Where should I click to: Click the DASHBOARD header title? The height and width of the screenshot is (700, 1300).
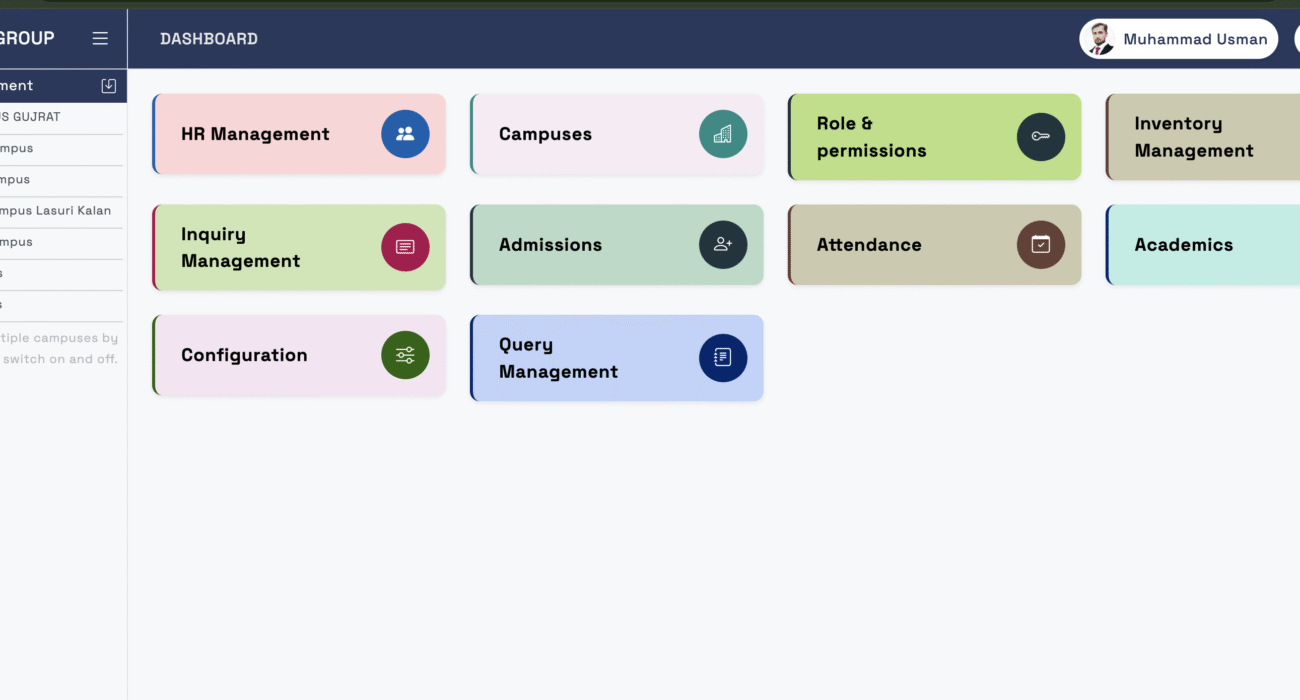click(209, 39)
